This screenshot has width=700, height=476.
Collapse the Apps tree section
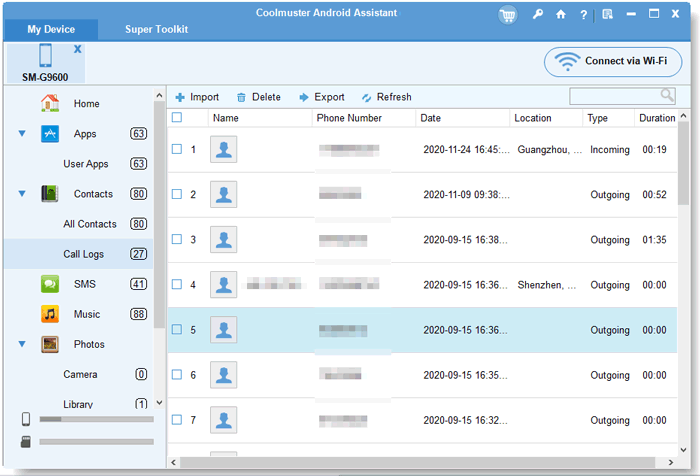click(x=22, y=133)
